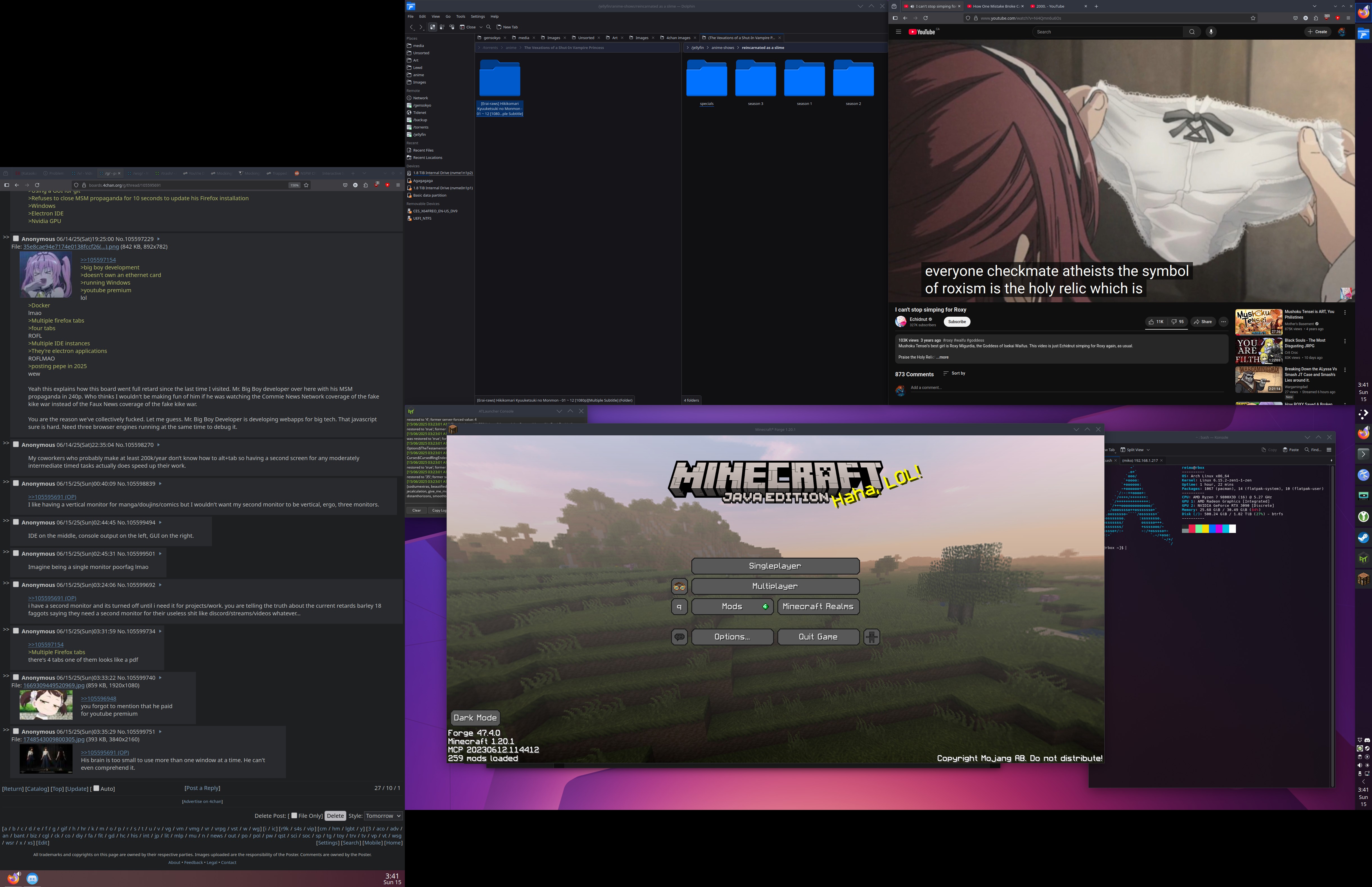1372x887 pixels.
Task: Go forward in Dolphin file manager
Action: (421, 27)
